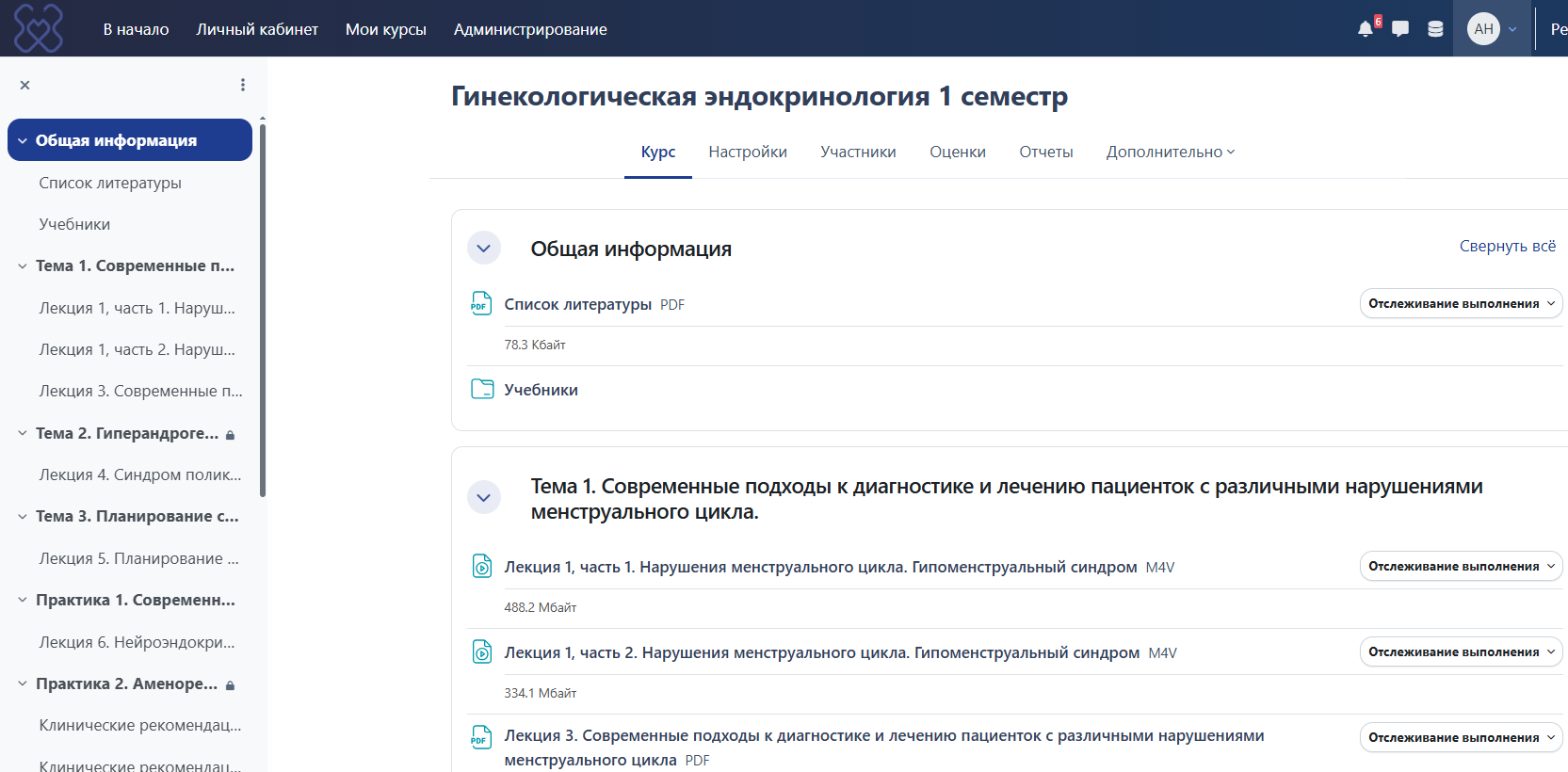Image resolution: width=1568 pixels, height=772 pixels.
Task: Click the database stack icon in header
Action: click(x=1435, y=29)
